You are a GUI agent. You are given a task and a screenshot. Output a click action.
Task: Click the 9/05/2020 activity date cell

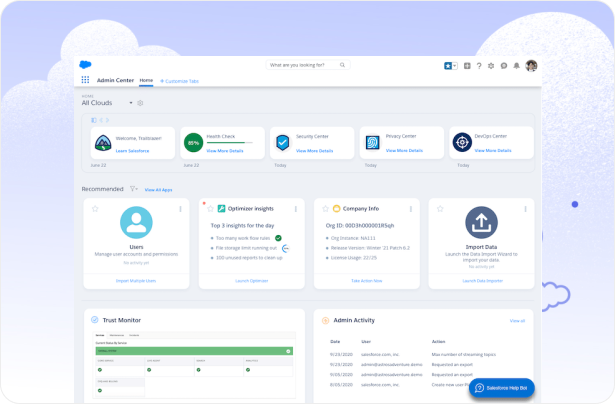pos(341,375)
